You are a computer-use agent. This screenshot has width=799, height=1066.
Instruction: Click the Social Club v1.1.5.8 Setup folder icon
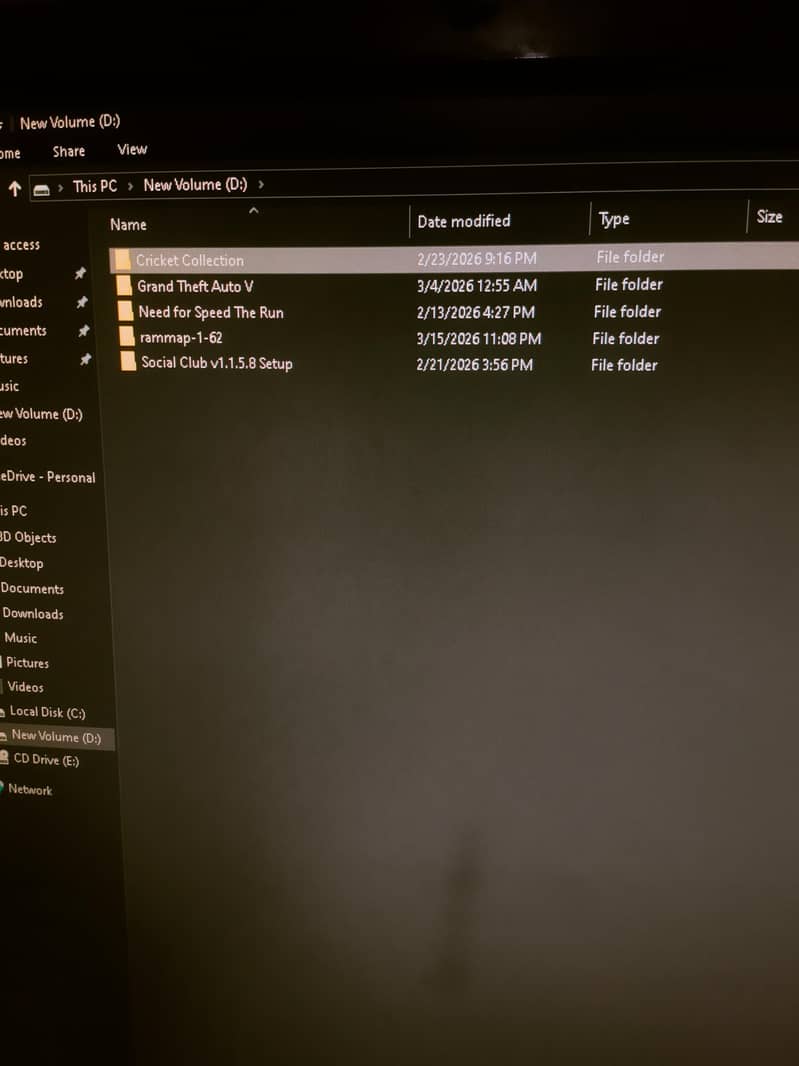point(128,363)
